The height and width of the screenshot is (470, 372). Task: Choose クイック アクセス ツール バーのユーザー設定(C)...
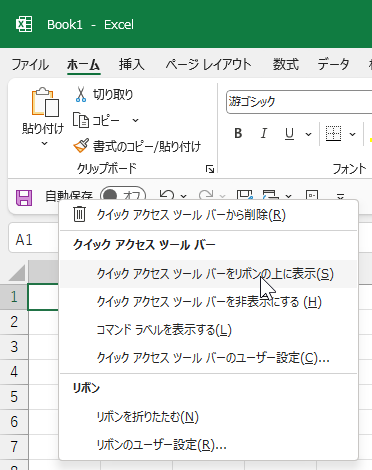208,358
